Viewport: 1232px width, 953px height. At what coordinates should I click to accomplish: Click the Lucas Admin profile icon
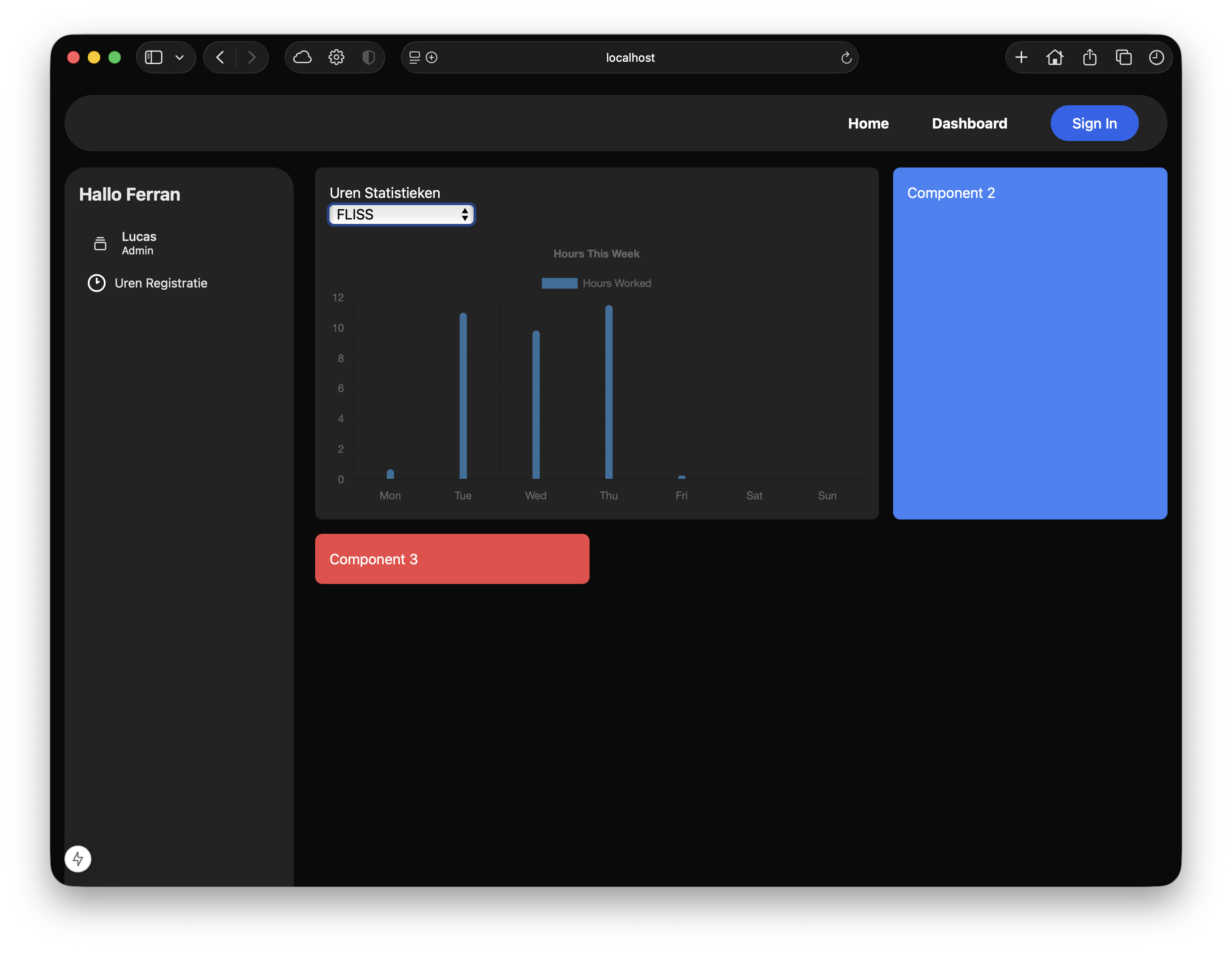point(100,243)
